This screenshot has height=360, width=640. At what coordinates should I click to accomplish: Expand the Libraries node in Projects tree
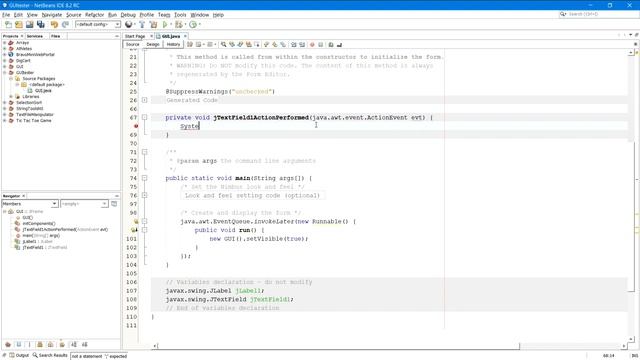(11, 97)
